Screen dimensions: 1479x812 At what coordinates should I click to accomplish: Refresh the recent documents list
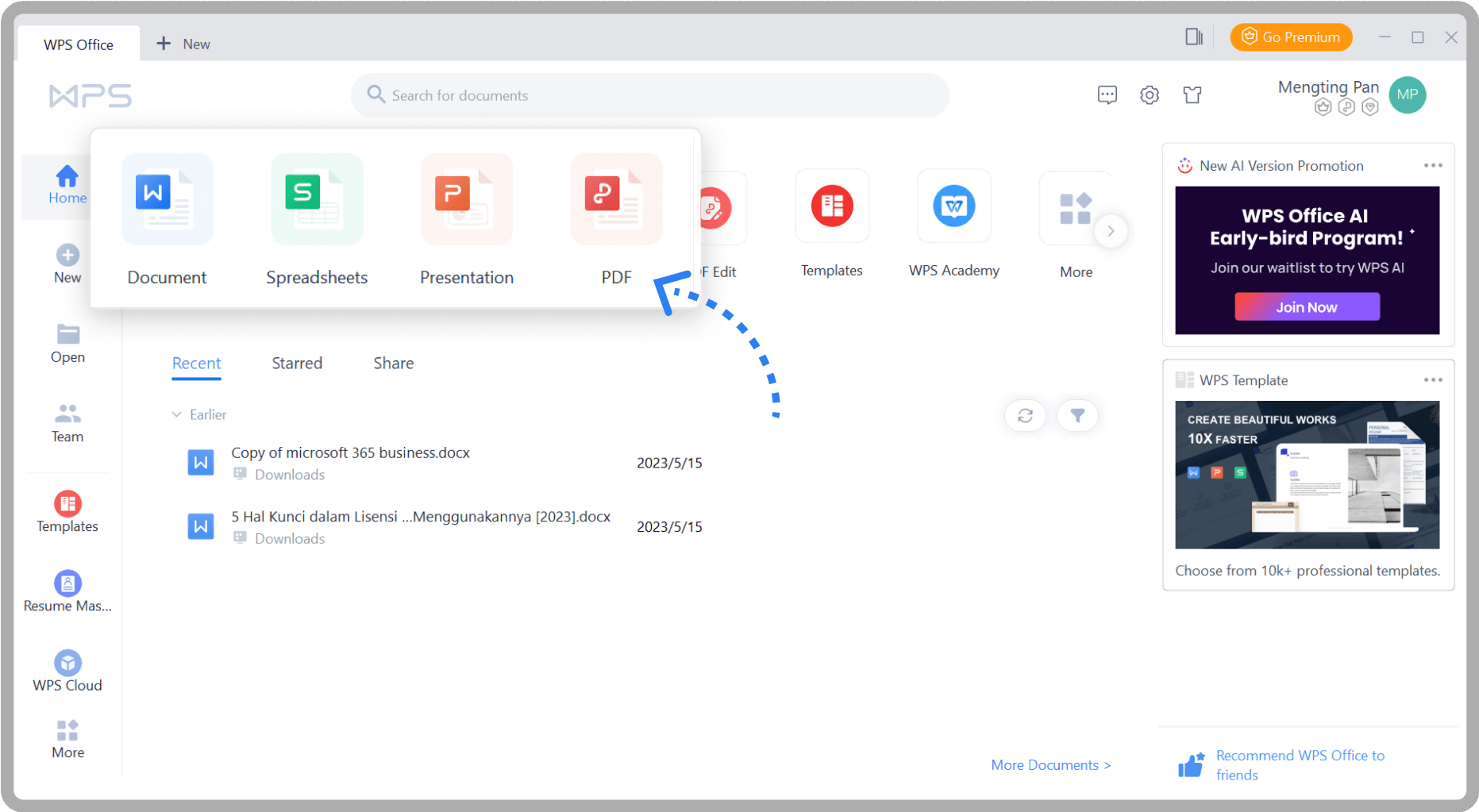(1025, 415)
